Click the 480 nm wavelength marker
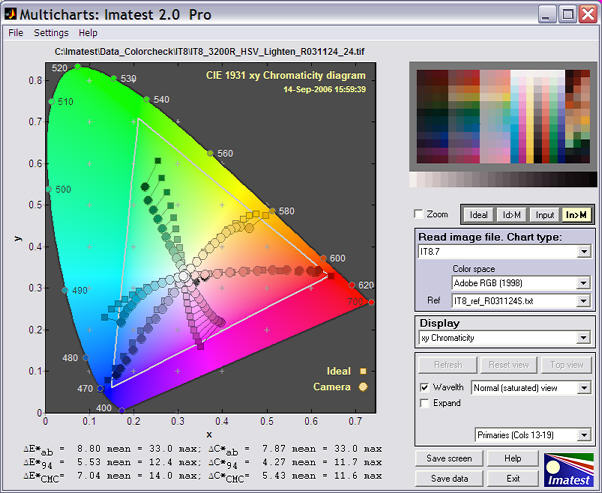This screenshot has height=493, width=602. tap(86, 358)
